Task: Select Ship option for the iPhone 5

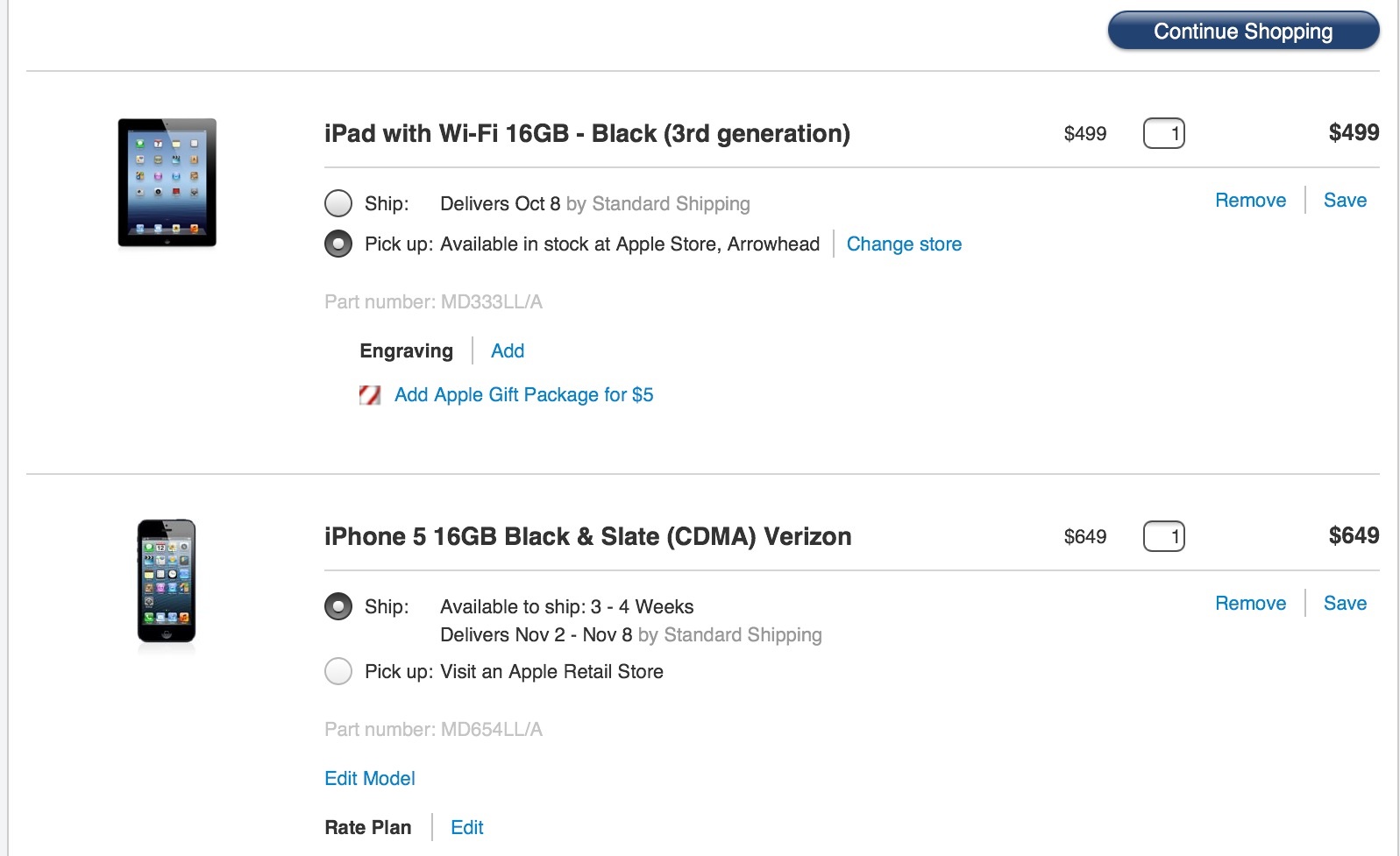Action: pos(338,606)
